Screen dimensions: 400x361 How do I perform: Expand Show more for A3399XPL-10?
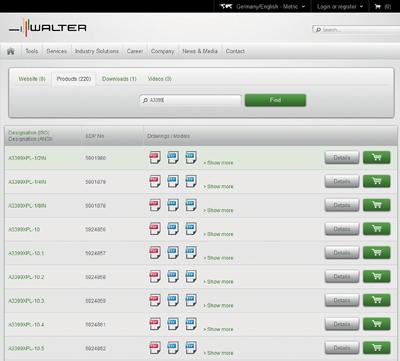click(219, 234)
